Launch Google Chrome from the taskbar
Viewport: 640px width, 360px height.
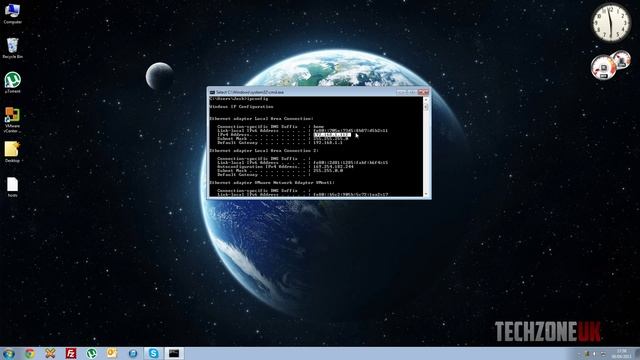(x=30, y=353)
